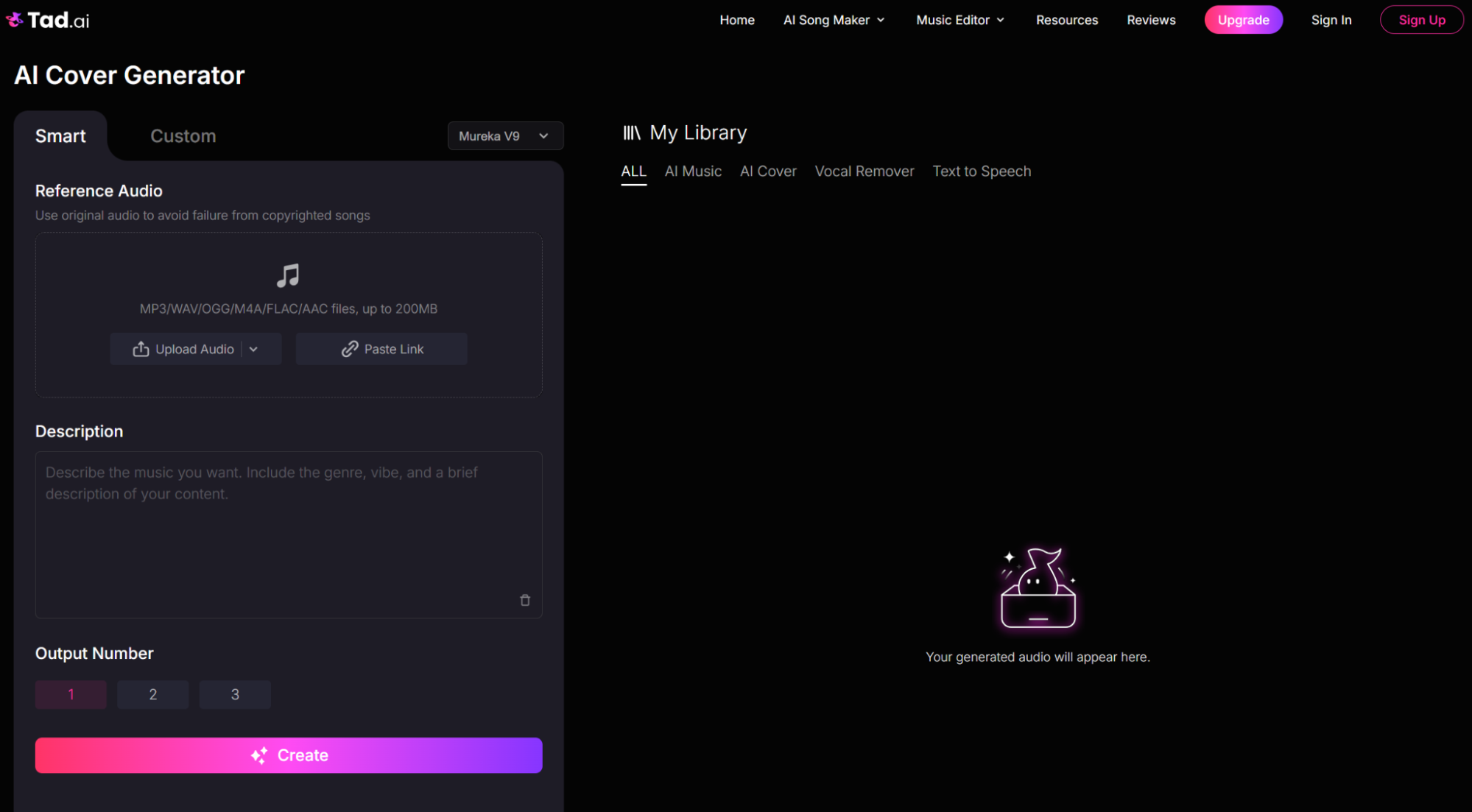
Task: Go to the Home page
Action: pos(737,20)
